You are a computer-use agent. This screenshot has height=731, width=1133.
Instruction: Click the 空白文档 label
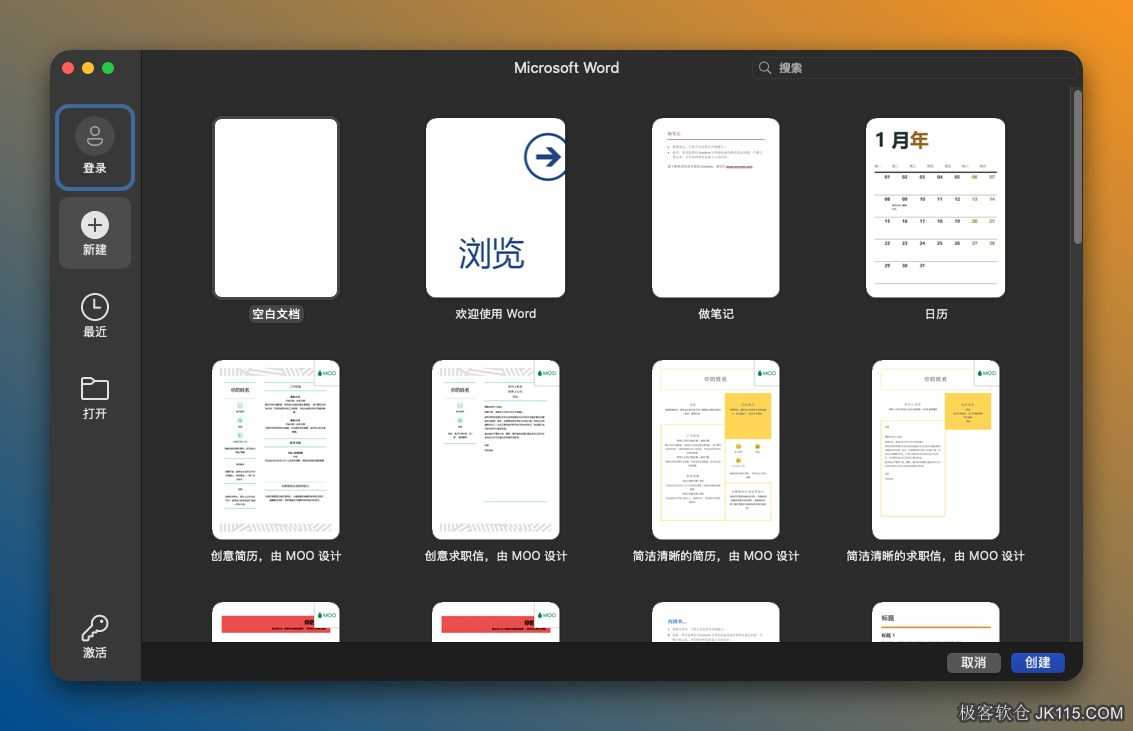(x=276, y=314)
